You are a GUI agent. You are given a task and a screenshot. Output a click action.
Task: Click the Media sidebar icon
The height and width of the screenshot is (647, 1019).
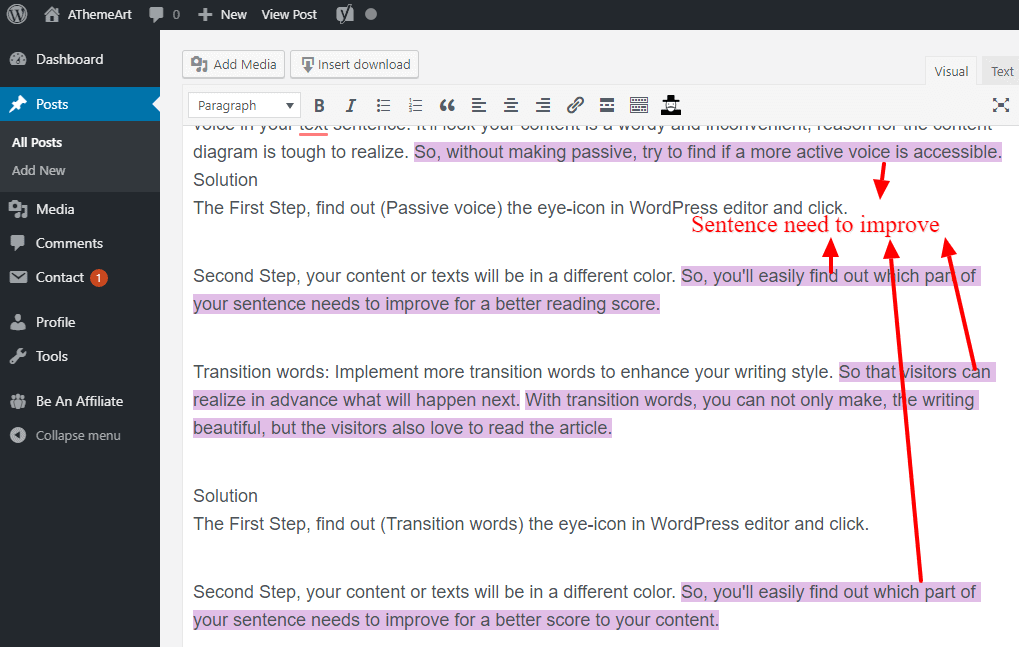(x=18, y=209)
